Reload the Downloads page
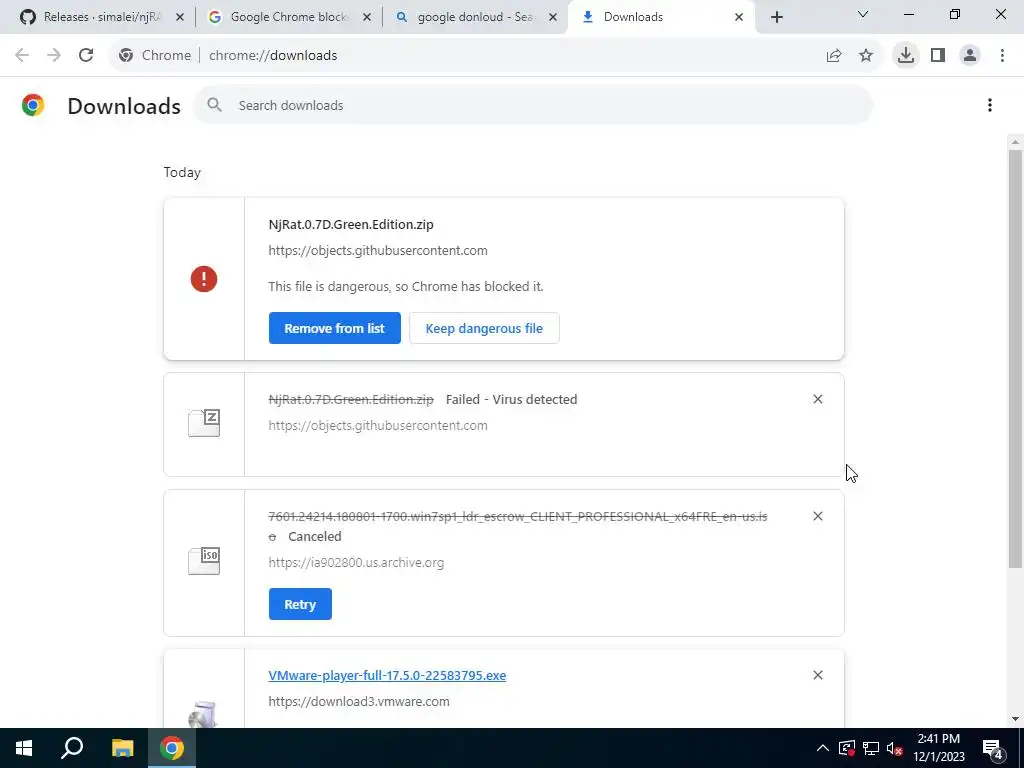The width and height of the screenshot is (1024, 768). (x=86, y=56)
